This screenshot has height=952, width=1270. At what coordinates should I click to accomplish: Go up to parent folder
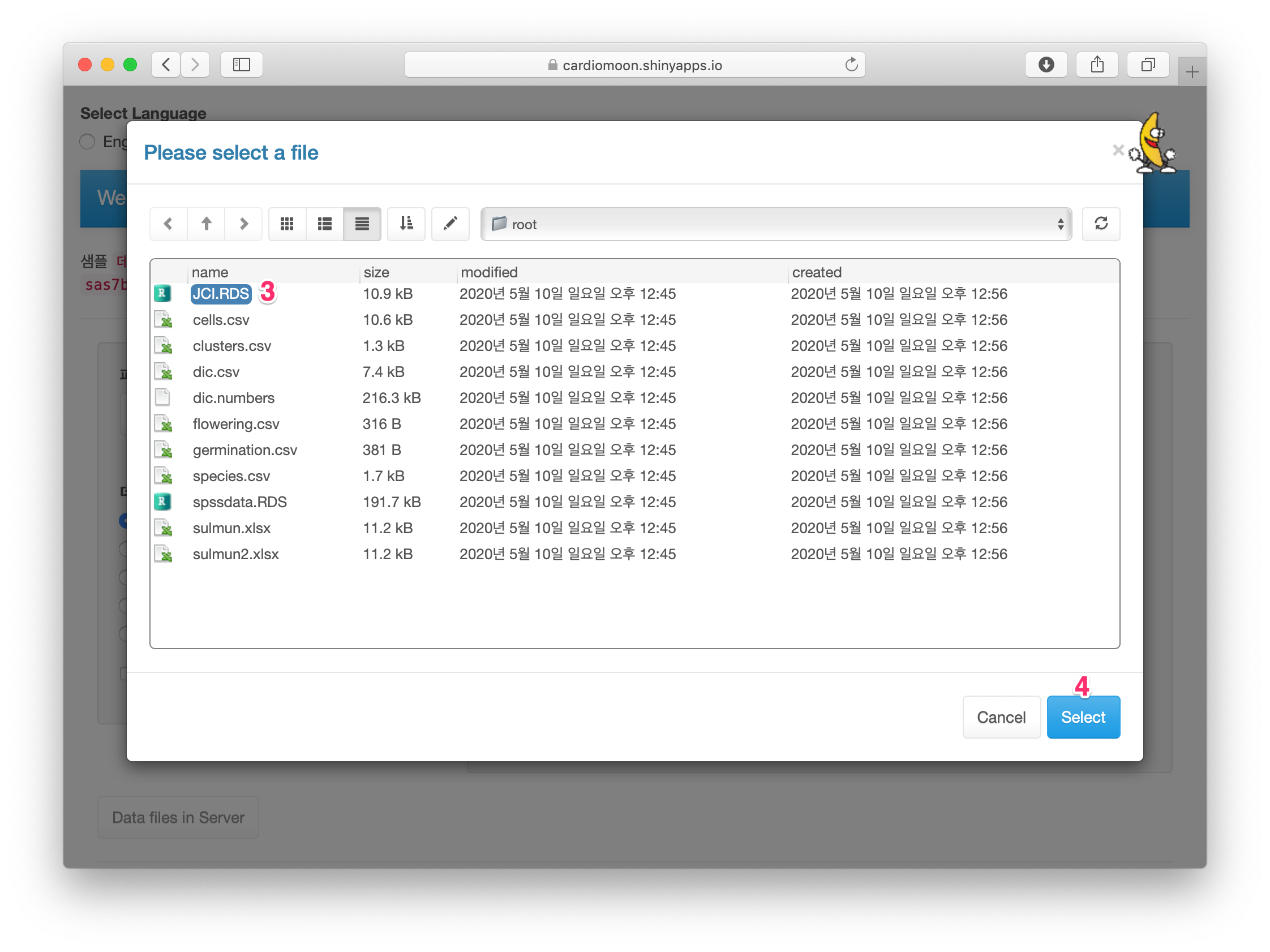206,224
